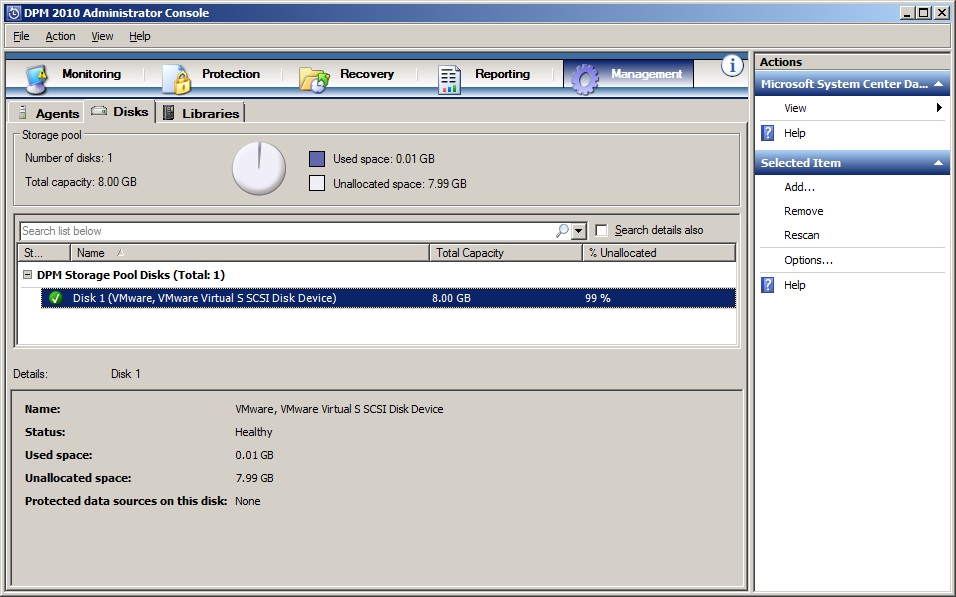Switch to the Libraries tab
The image size is (956, 597).
tap(201, 113)
